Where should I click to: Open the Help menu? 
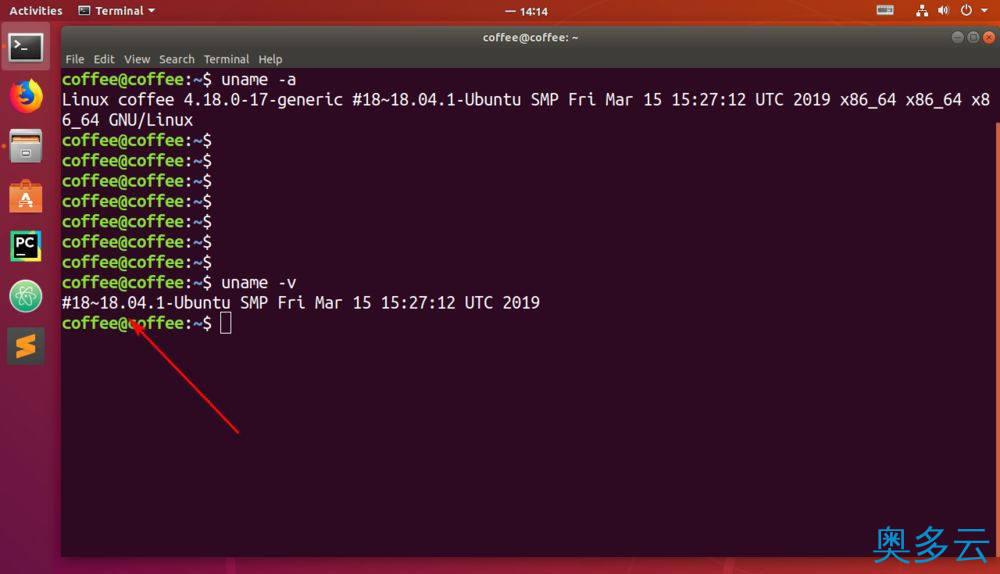[x=270, y=59]
